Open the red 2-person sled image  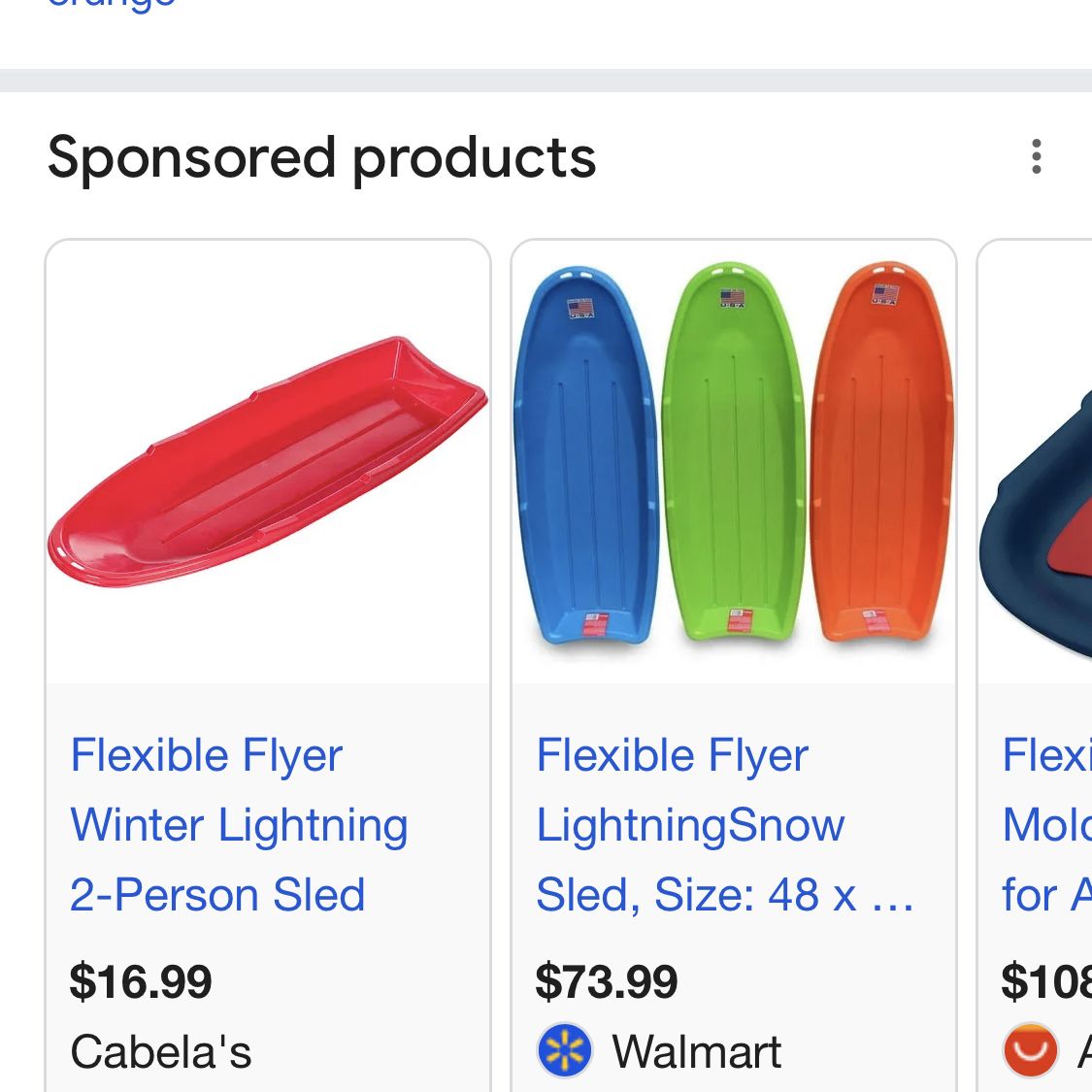click(x=268, y=462)
